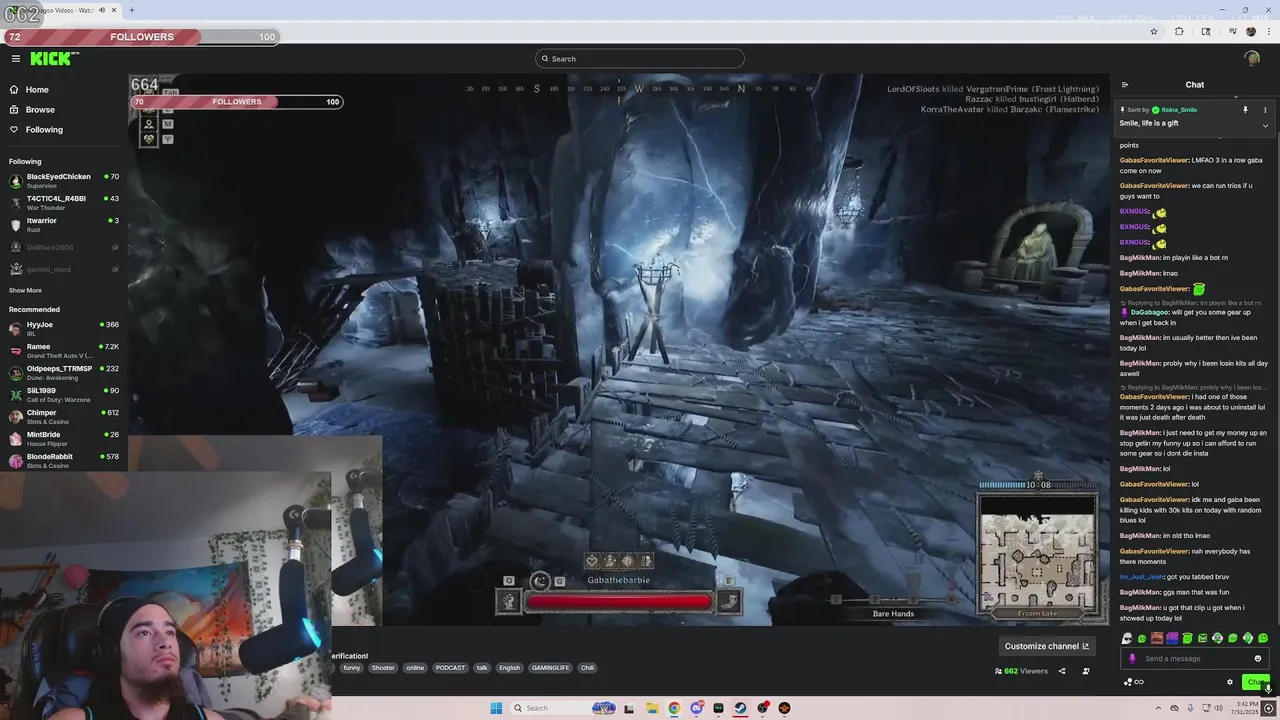Open the recommended channel Ramee
Viewport: 1280px width, 720px height.
[x=64, y=351]
